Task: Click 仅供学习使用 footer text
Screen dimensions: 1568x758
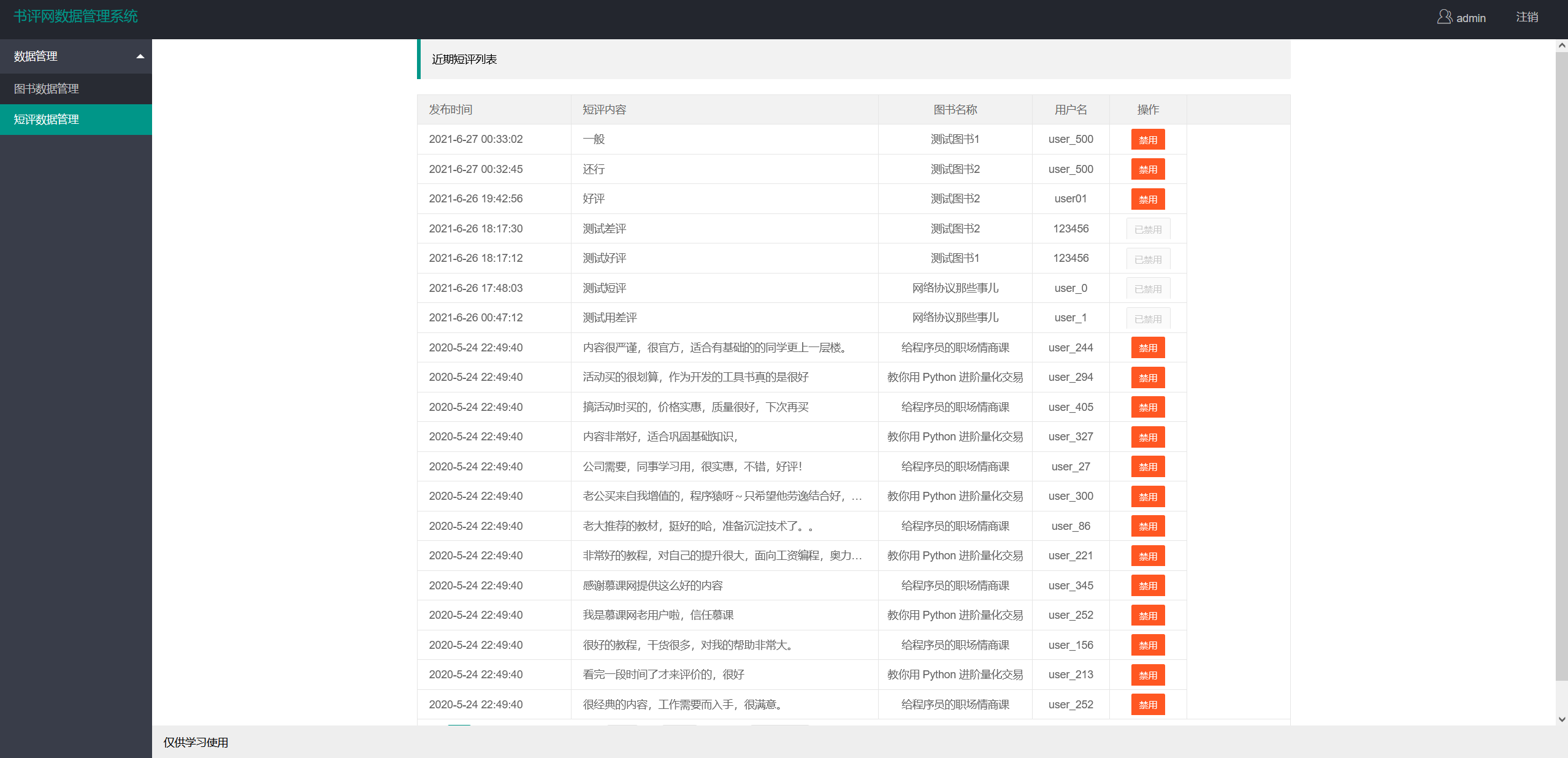Action: point(196,743)
